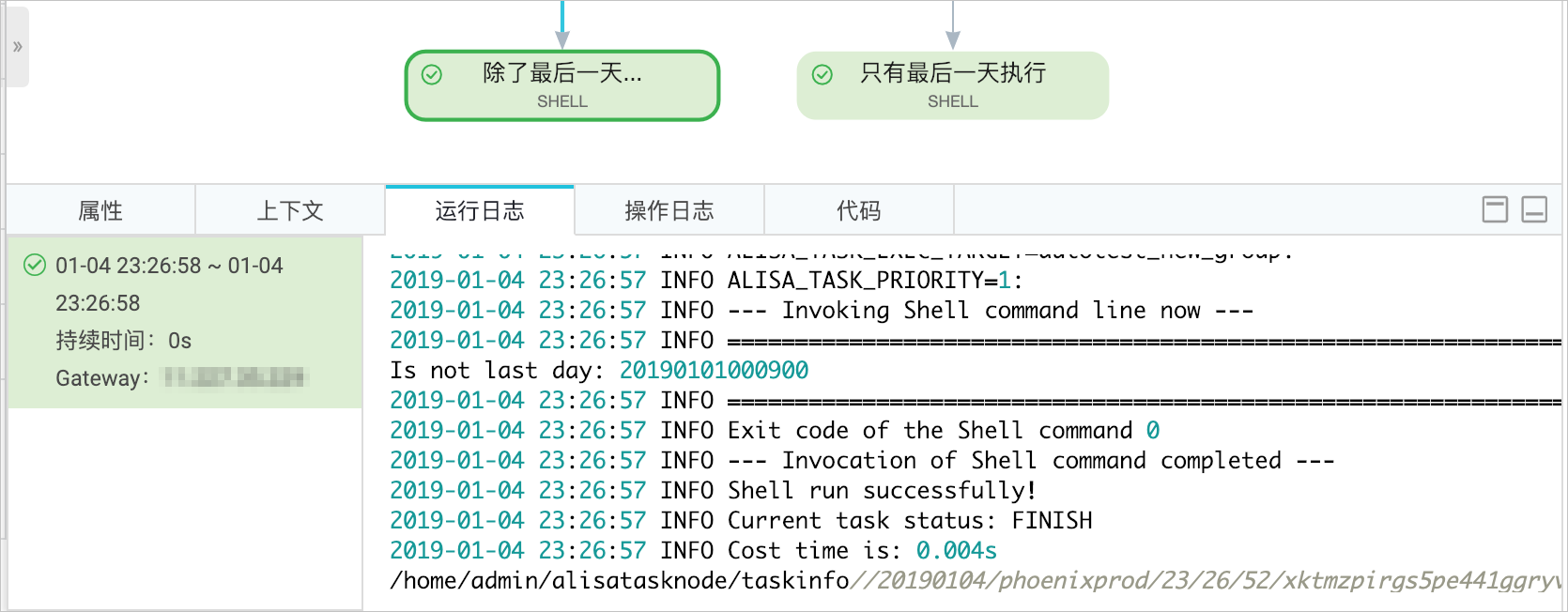Image resolution: width=1568 pixels, height=612 pixels.
Task: Click the 20190101000900 value in the log
Action: (x=714, y=370)
